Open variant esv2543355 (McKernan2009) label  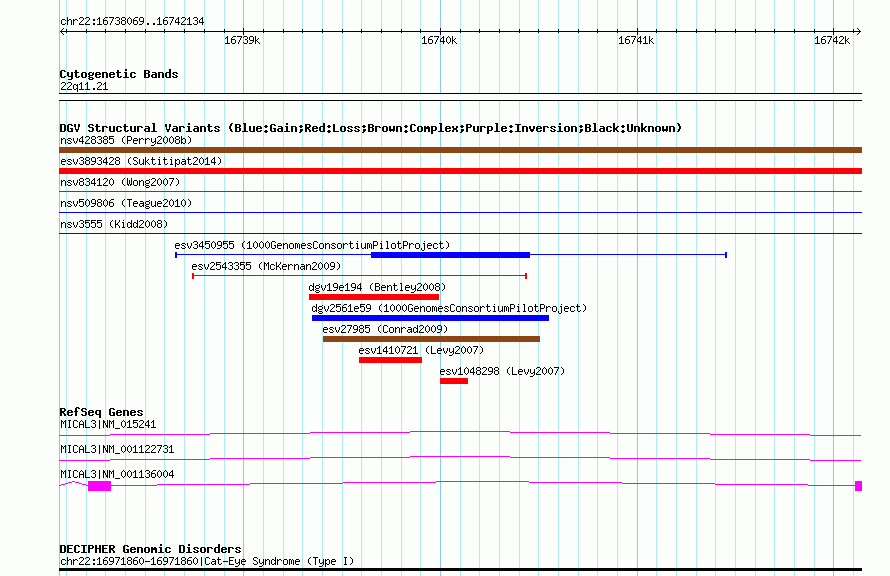tap(266, 266)
